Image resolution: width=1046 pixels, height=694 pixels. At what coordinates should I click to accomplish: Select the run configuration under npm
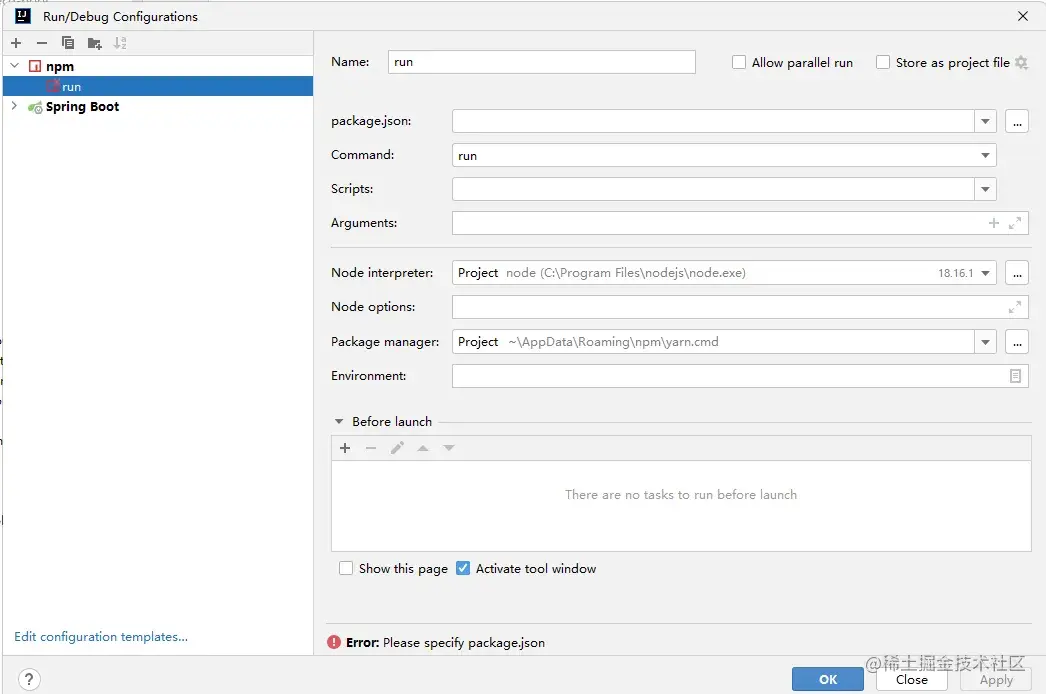point(158,86)
